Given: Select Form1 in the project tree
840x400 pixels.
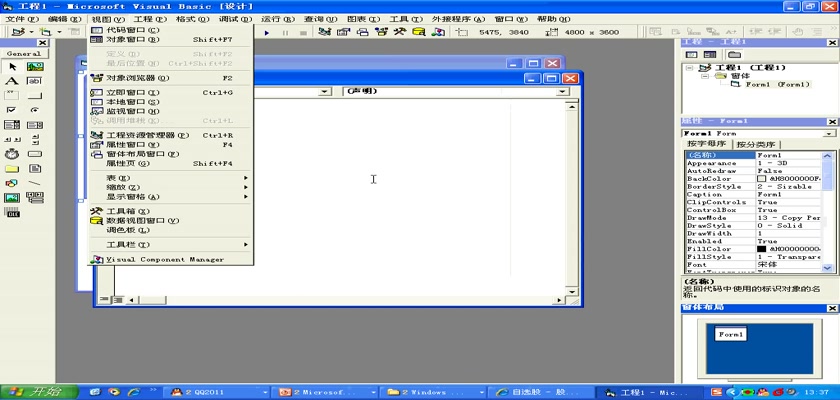Looking at the screenshot, I should point(776,84).
